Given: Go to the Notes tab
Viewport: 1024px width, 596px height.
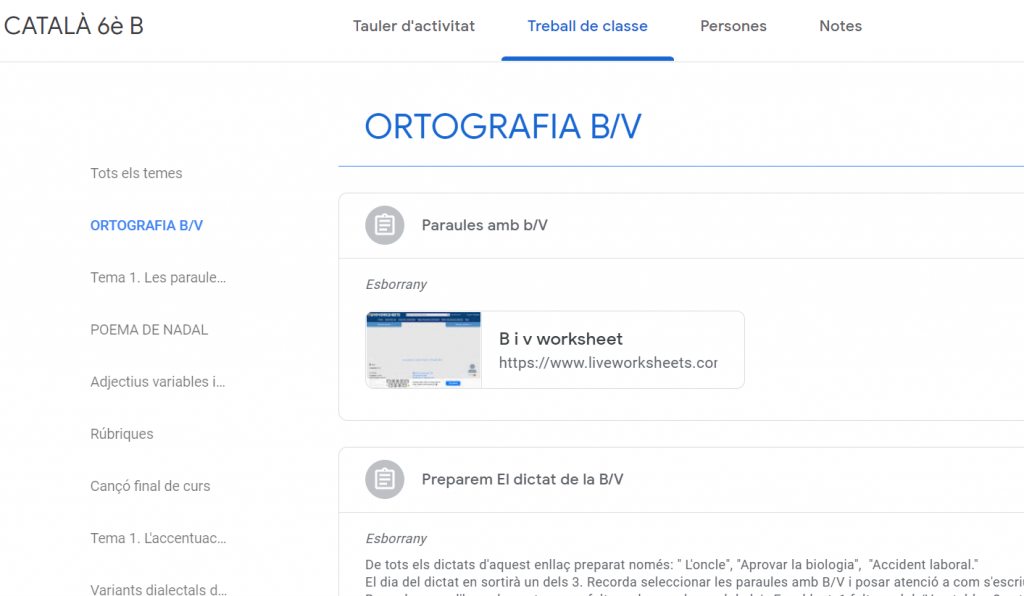Looking at the screenshot, I should coord(840,26).
